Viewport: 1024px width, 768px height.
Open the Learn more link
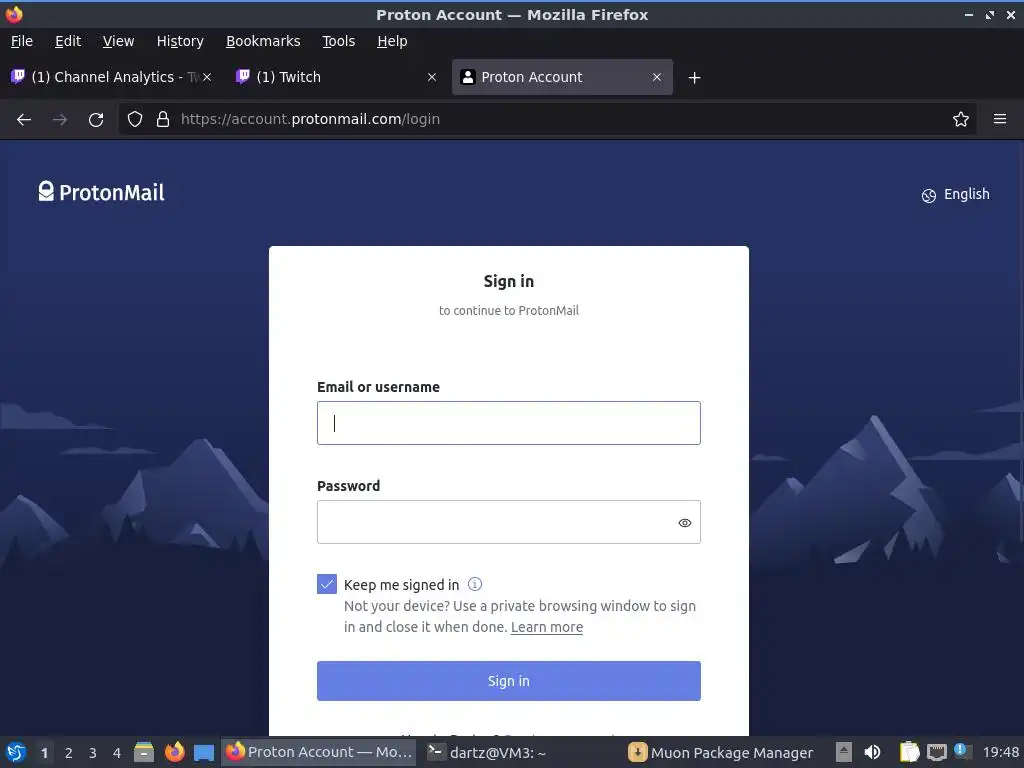tap(547, 627)
